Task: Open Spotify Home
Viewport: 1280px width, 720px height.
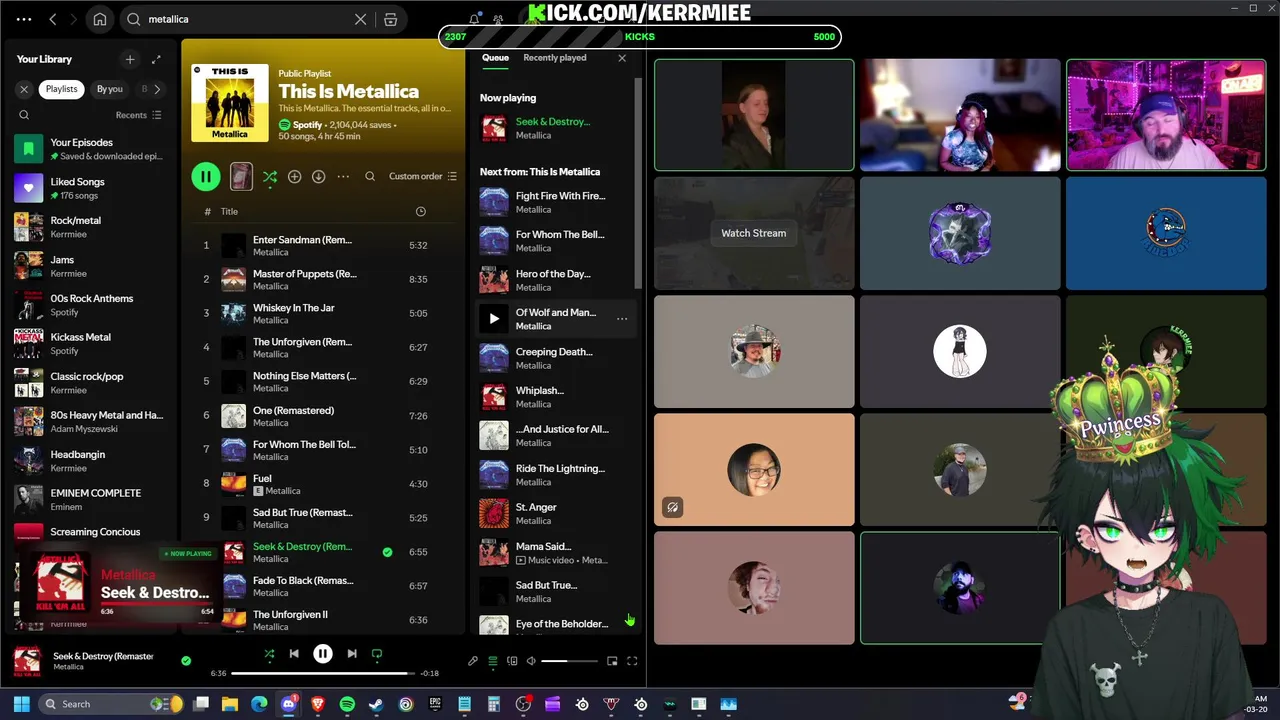Action: click(x=100, y=19)
